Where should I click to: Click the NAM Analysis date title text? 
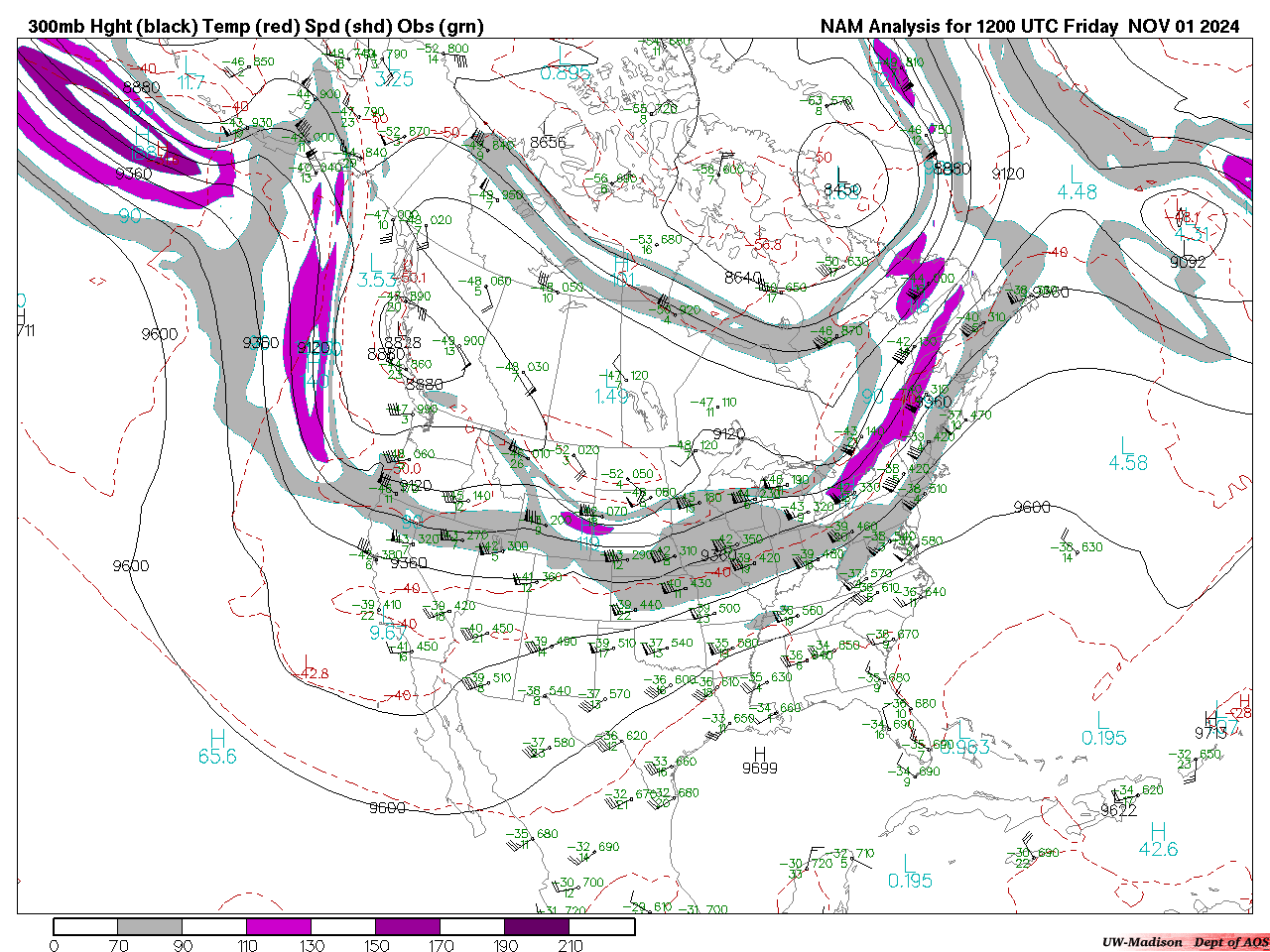1029,27
